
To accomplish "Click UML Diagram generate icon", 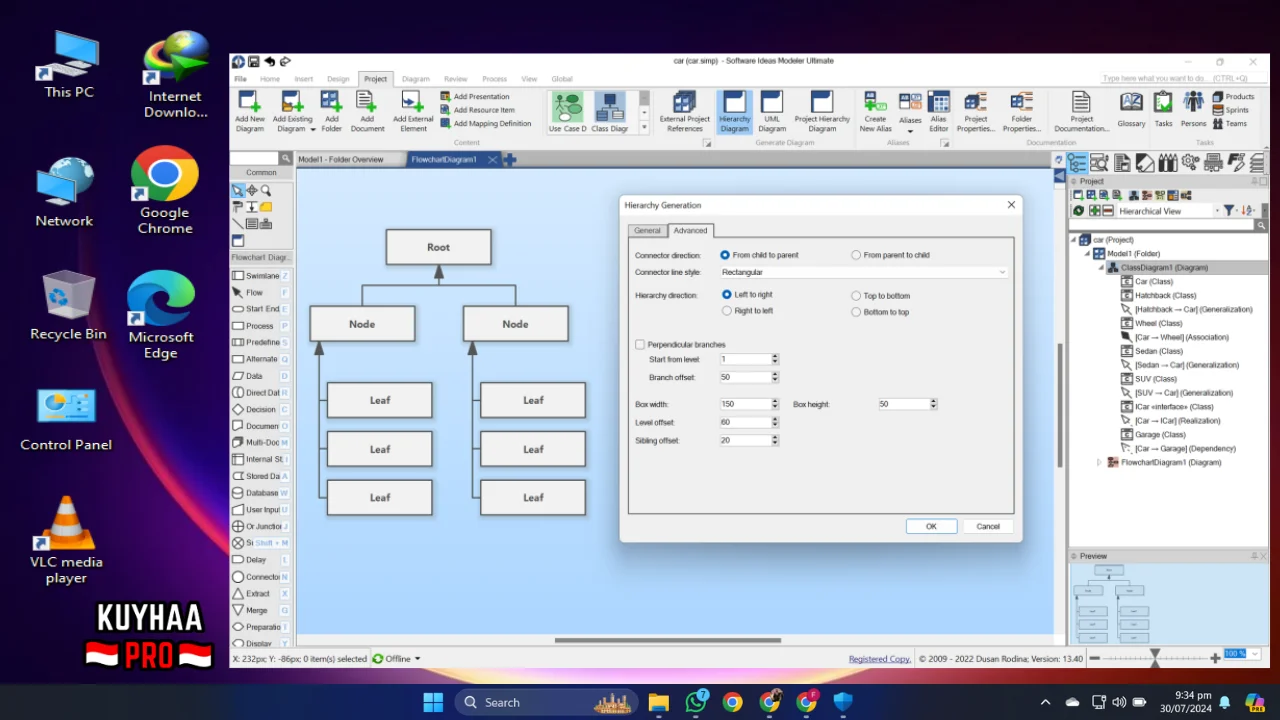I will click(772, 111).
